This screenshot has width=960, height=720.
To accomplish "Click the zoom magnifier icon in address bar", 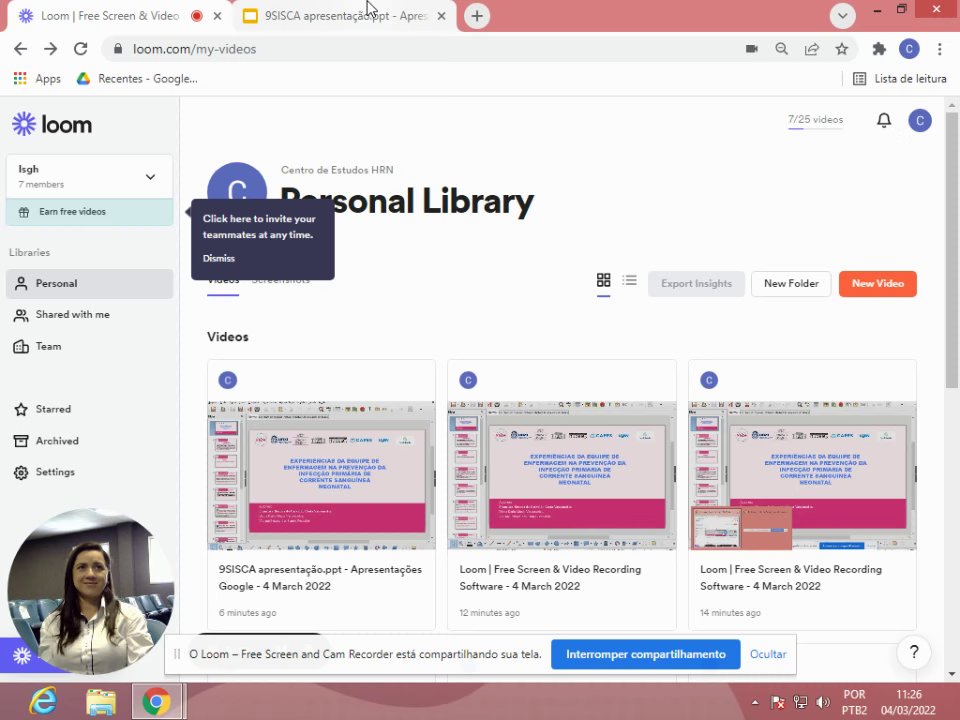I will 781,49.
